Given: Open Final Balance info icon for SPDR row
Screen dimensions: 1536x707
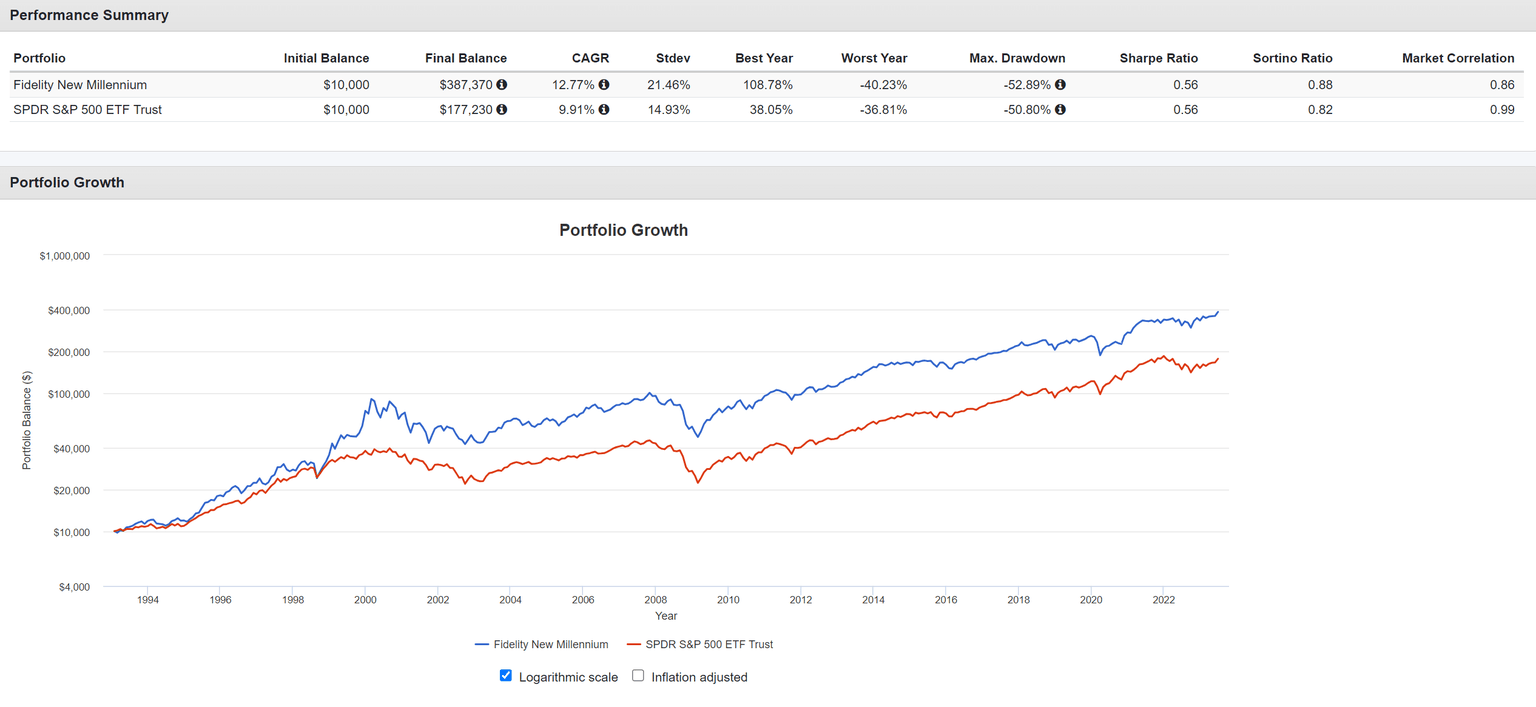Looking at the screenshot, I should click(500, 110).
